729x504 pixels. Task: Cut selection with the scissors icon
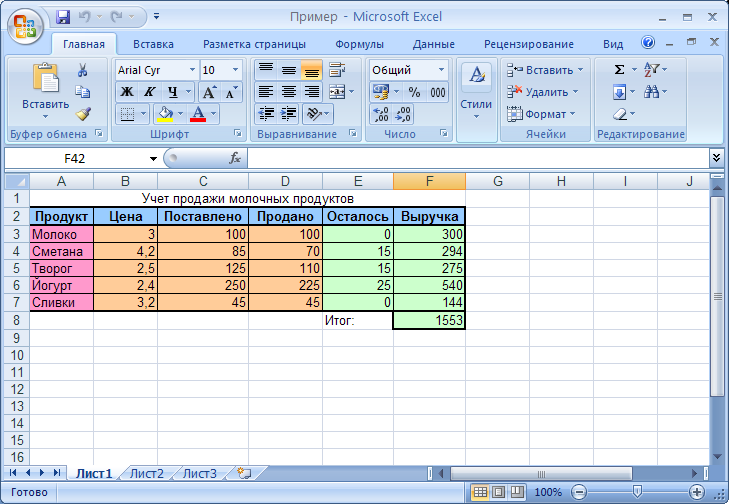pos(82,70)
